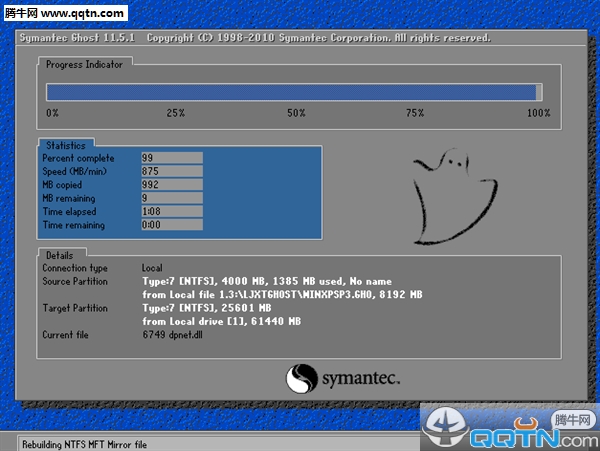600x451 pixels.
Task: Select the Details panel title
Action: pyautogui.click(x=59, y=255)
